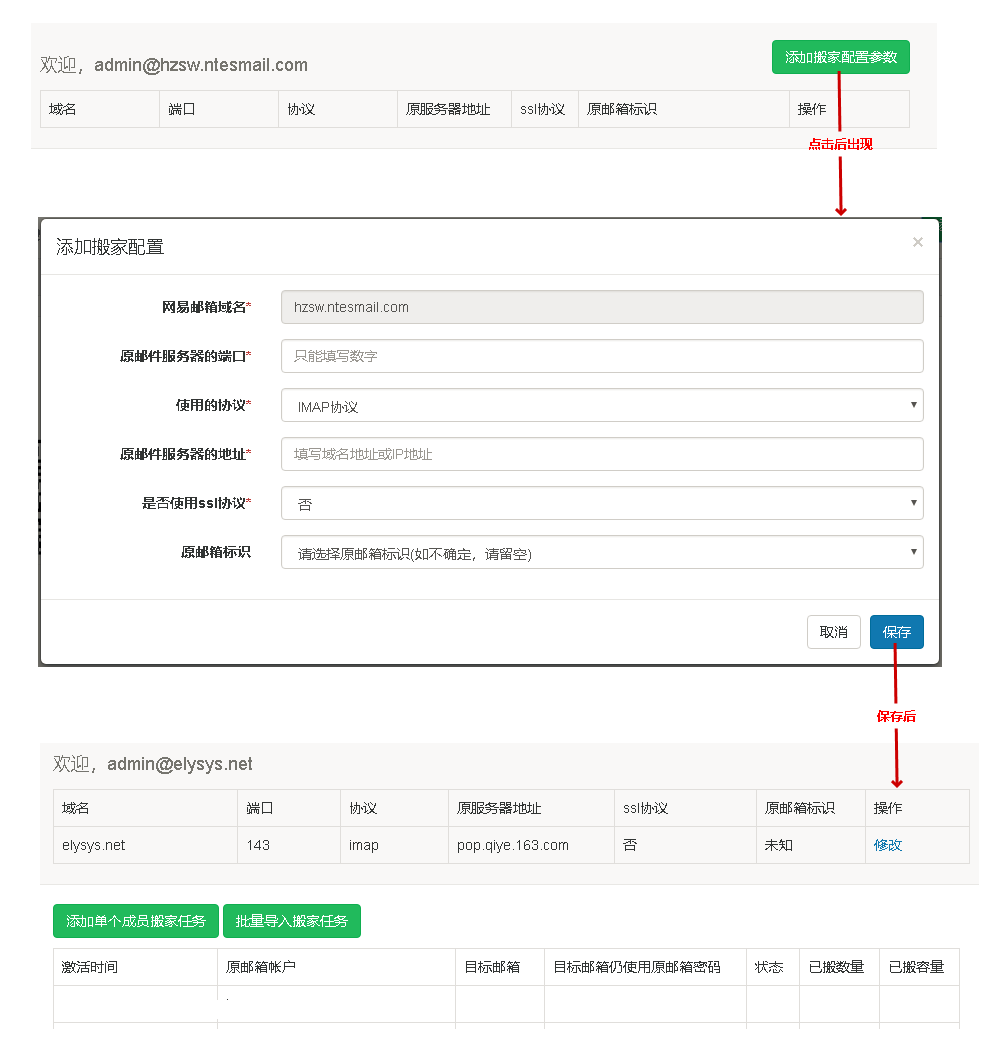This screenshot has width=1001, height=1057.
Task: Click the 取消 button in the dialog
Action: [x=833, y=631]
